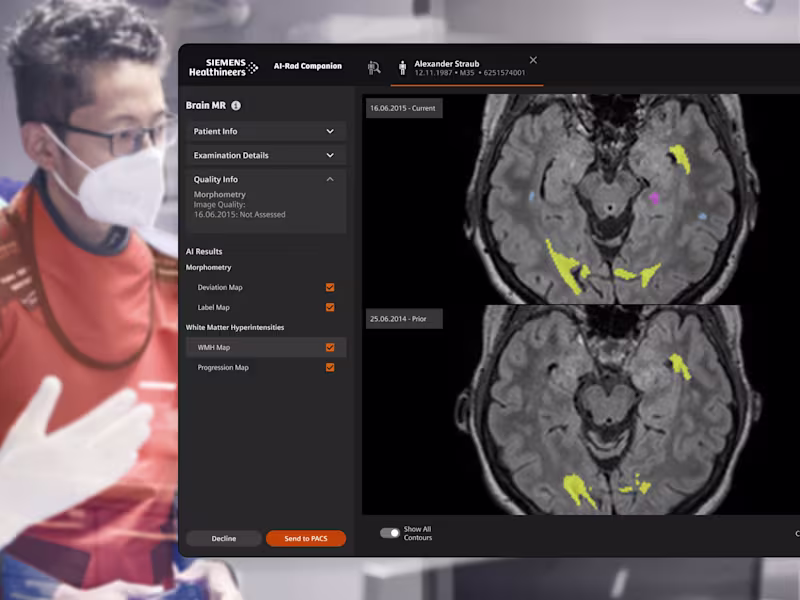Expand the Patient Info section
This screenshot has width=800, height=600.
click(266, 131)
